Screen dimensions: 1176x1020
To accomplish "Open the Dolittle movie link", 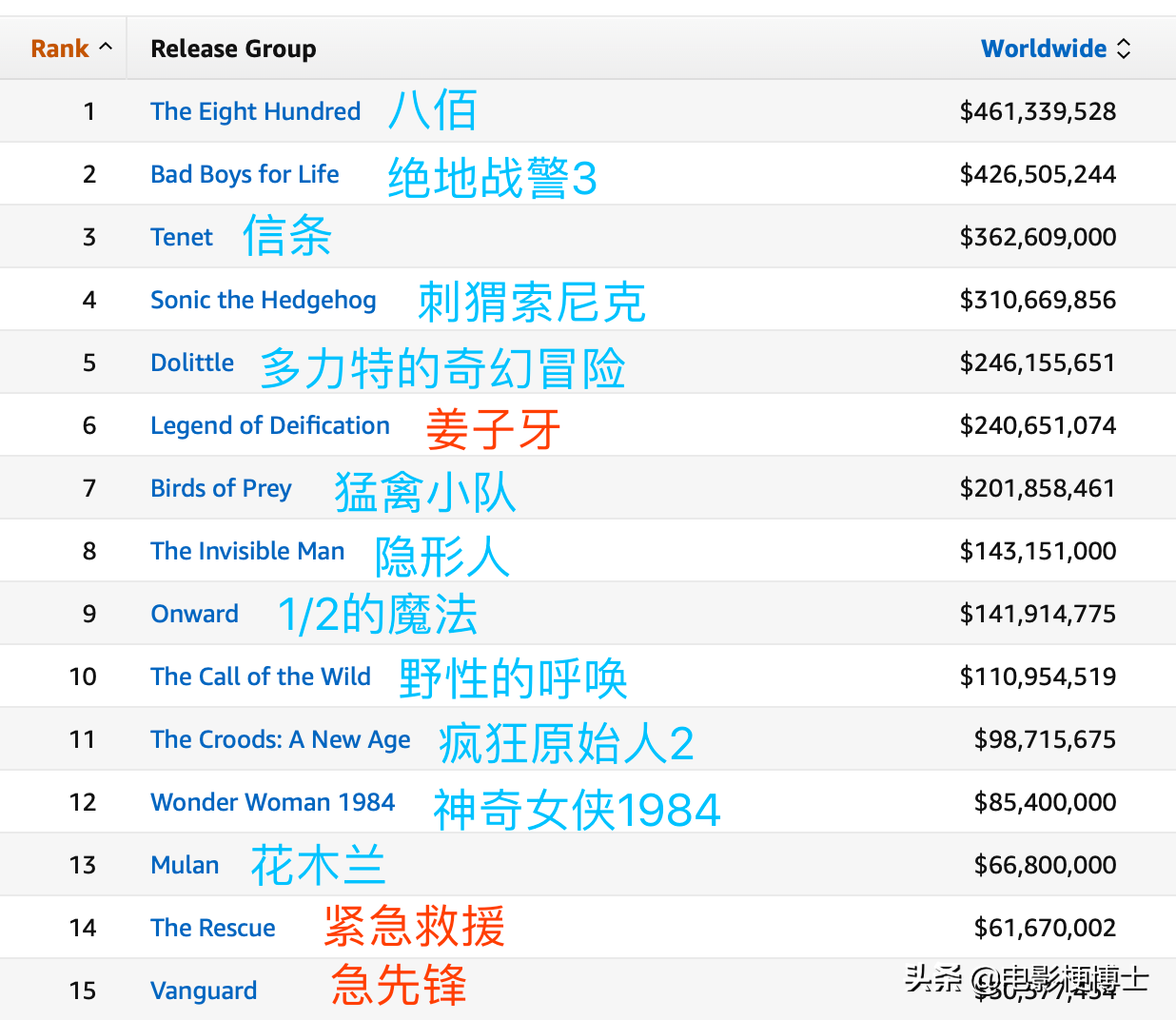I will pos(192,363).
